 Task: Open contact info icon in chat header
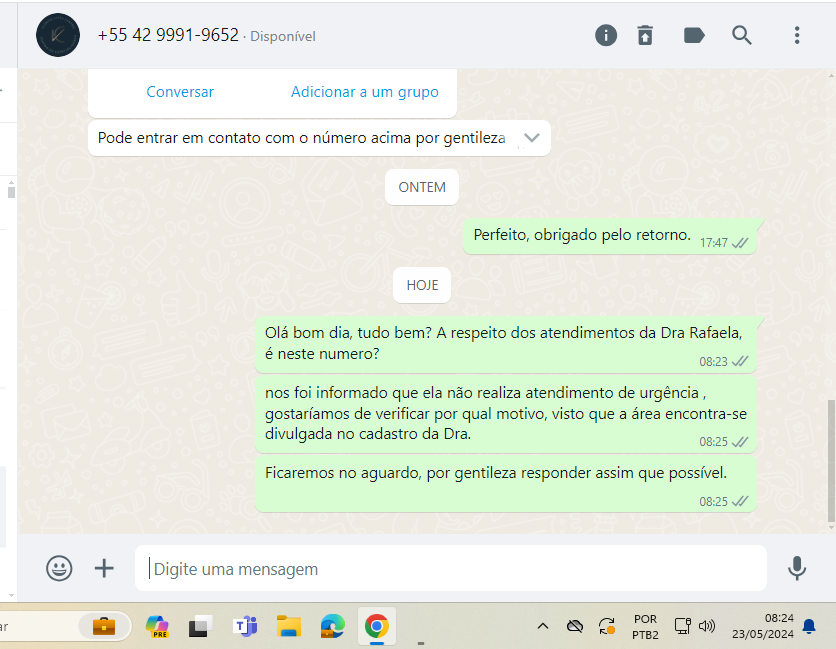(606, 35)
